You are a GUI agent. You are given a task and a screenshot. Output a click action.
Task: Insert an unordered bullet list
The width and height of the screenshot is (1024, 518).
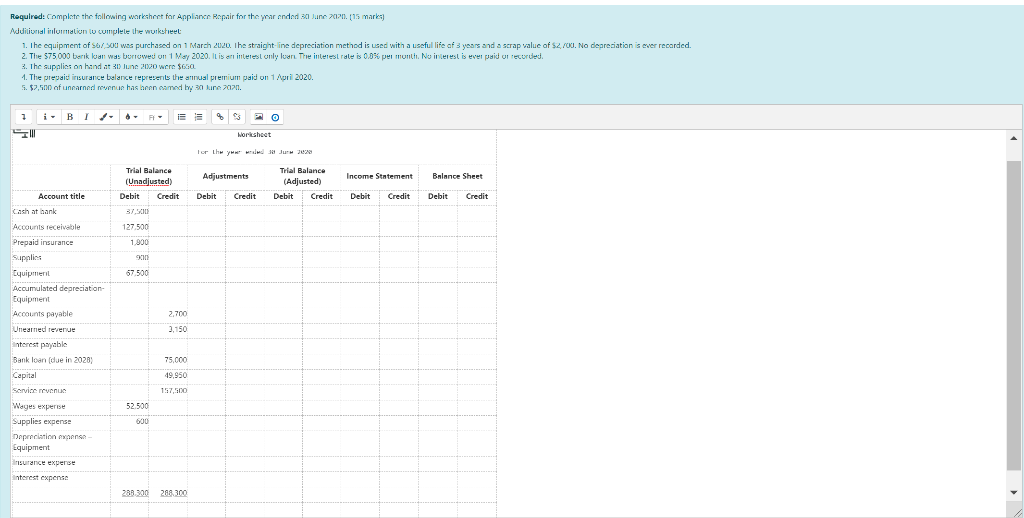(182, 117)
